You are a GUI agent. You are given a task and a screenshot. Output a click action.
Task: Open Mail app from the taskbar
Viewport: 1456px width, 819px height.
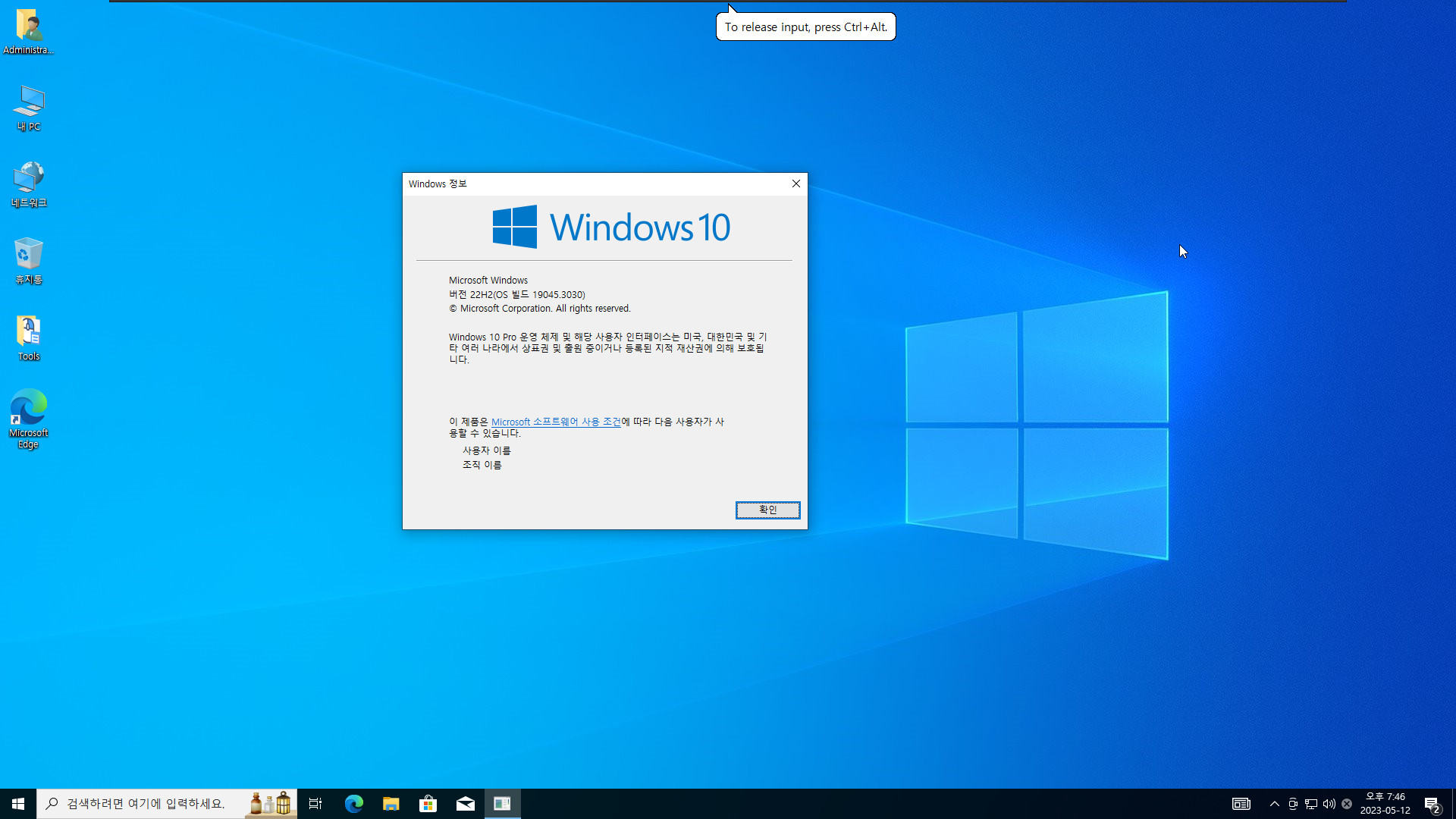pyautogui.click(x=465, y=804)
